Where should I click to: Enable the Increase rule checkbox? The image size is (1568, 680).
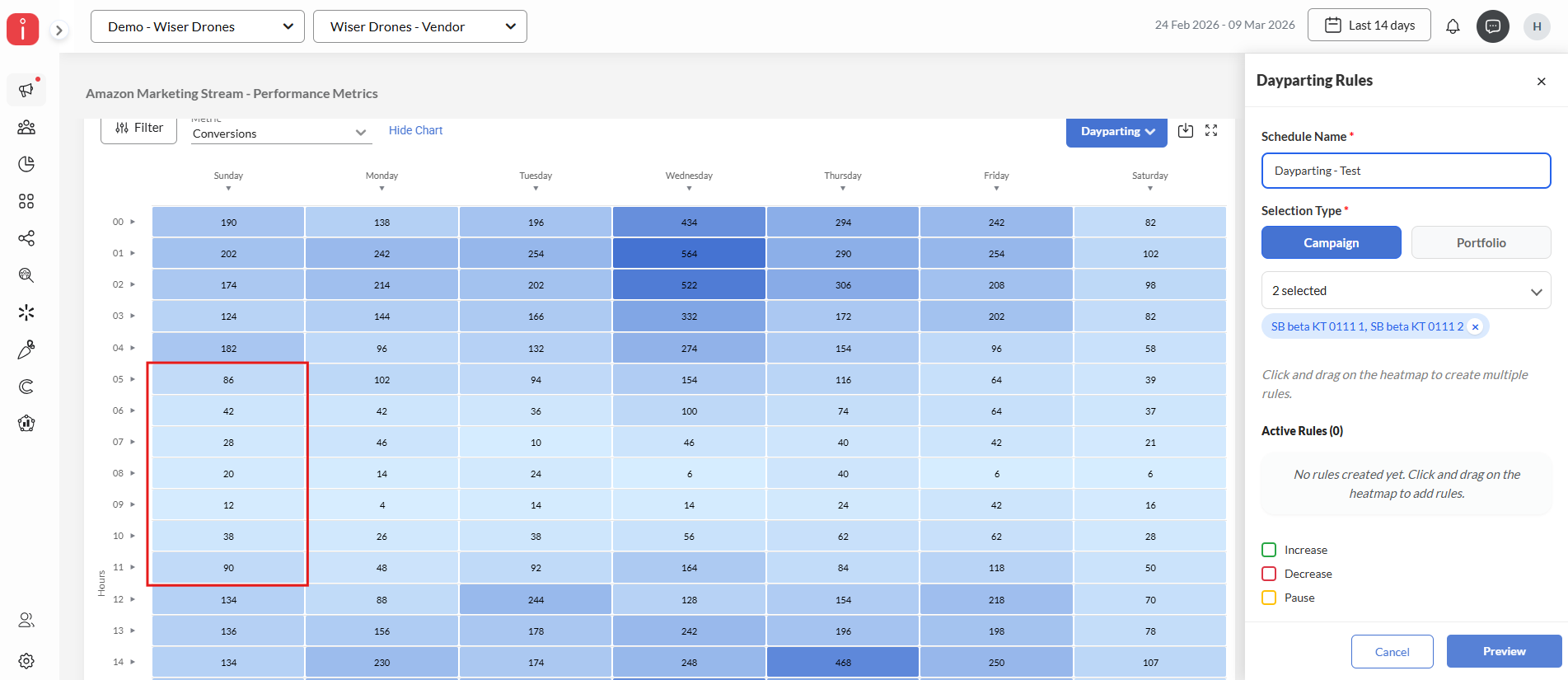point(1269,550)
